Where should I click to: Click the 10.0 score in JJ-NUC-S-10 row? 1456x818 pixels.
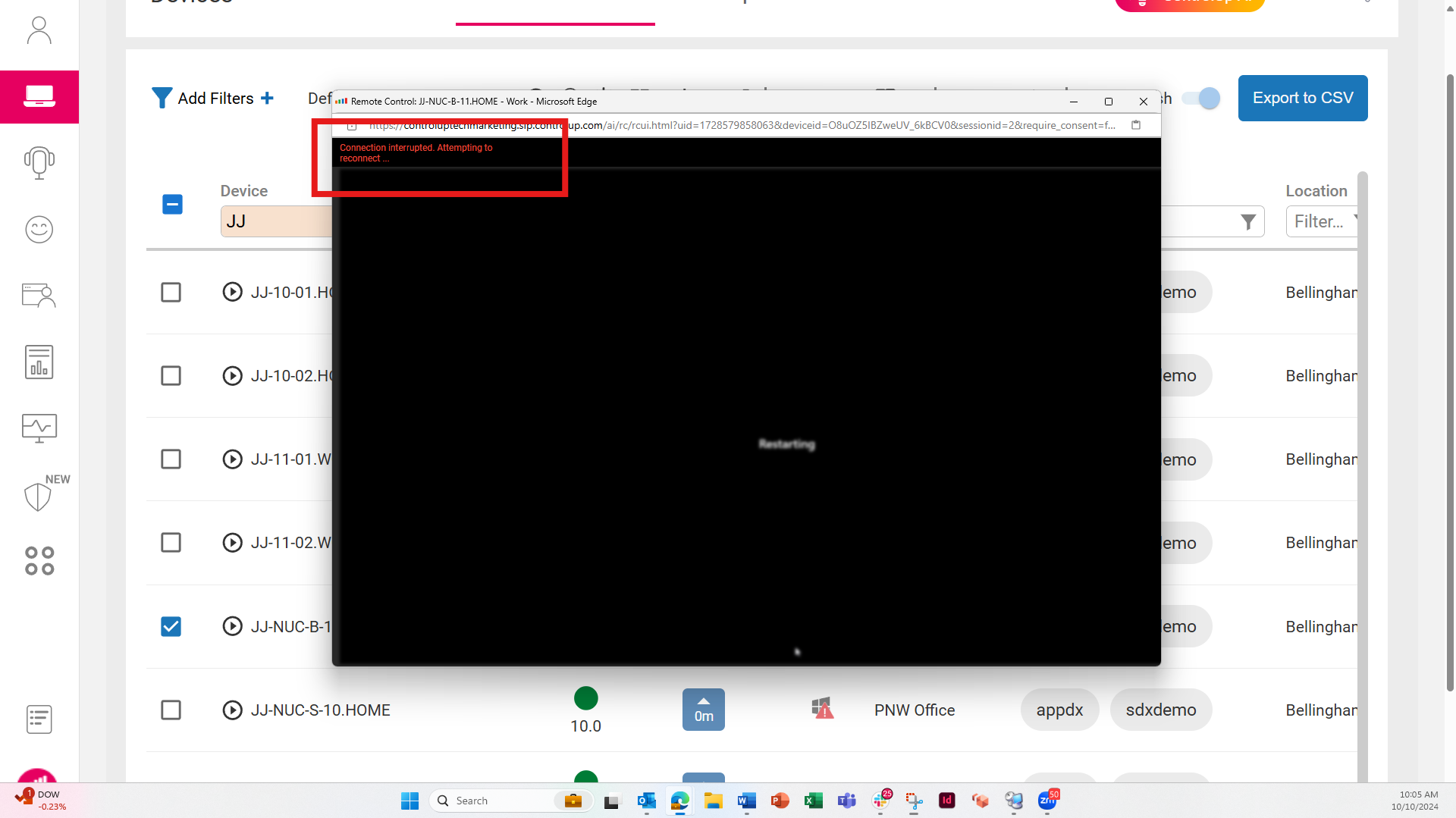tap(585, 726)
